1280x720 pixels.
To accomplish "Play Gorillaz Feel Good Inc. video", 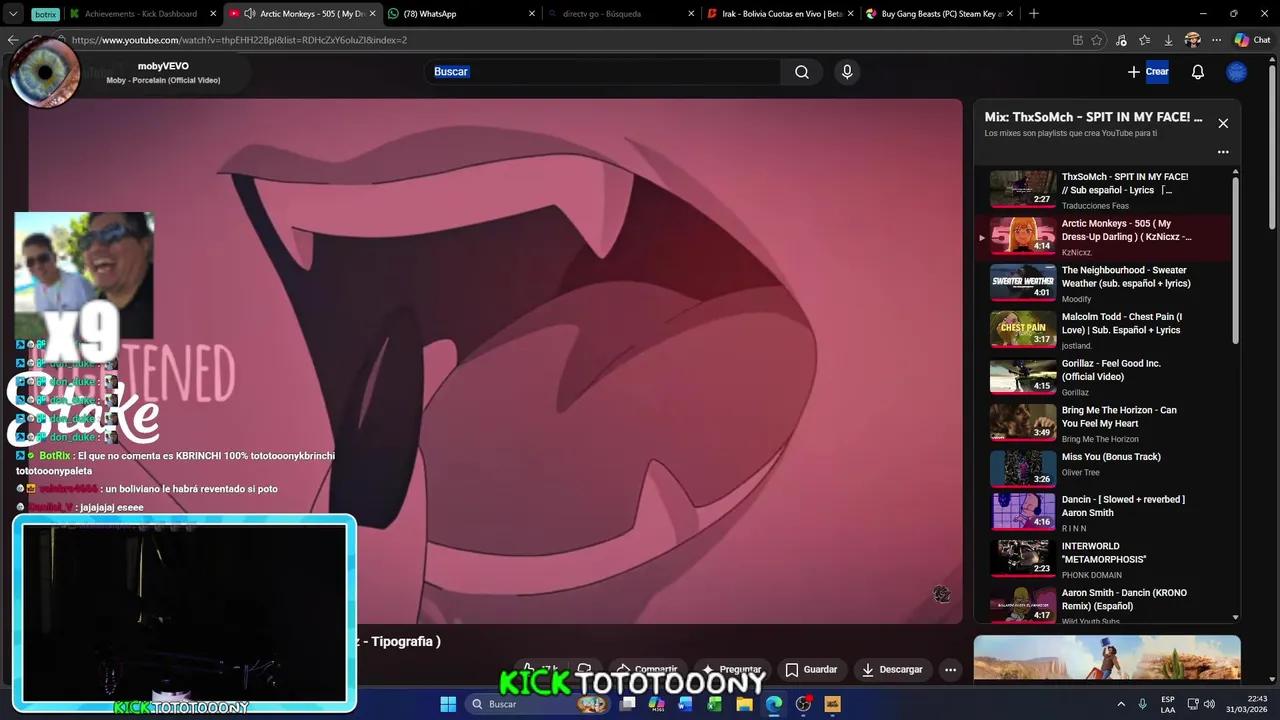I will (1106, 376).
